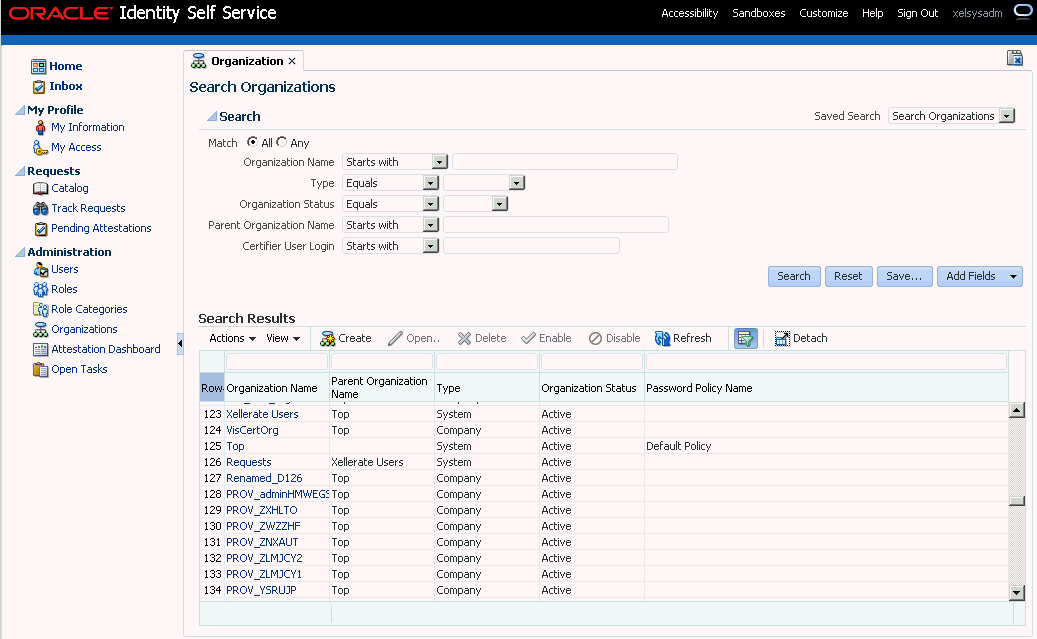Image resolution: width=1037 pixels, height=639 pixels.
Task: Open Organization Status operator dropdown
Action: click(431, 204)
